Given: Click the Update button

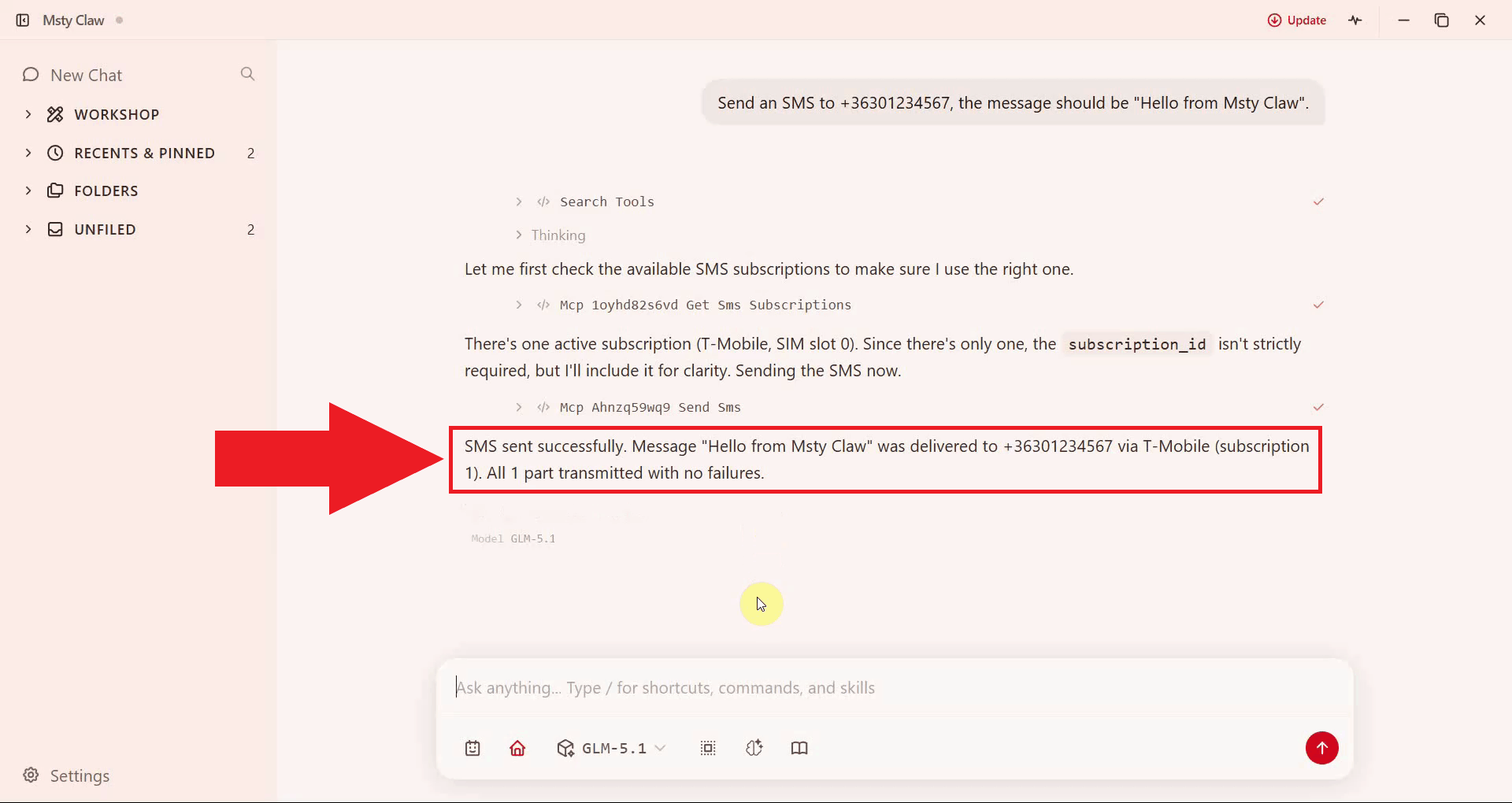Looking at the screenshot, I should [1296, 20].
